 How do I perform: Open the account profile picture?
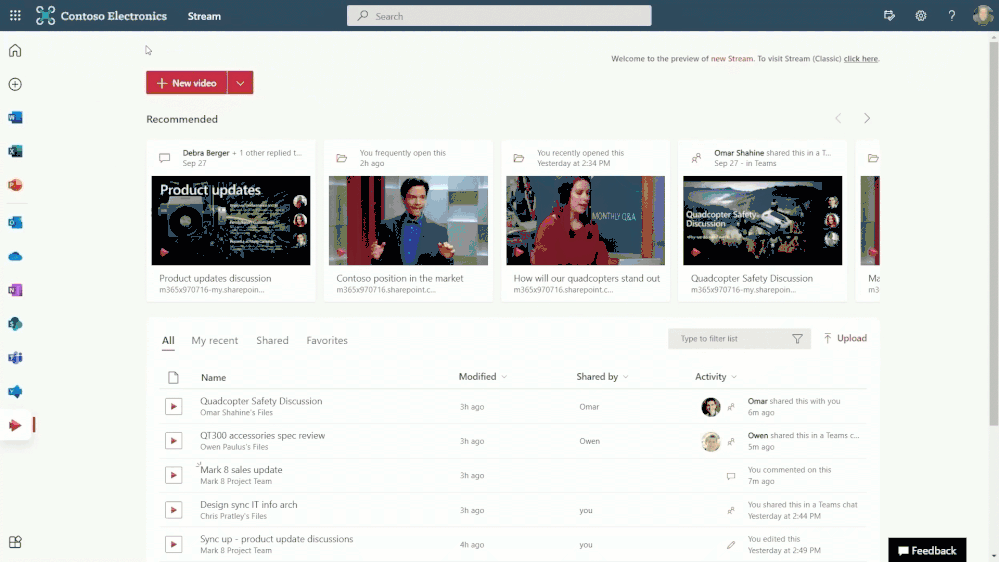[982, 15]
